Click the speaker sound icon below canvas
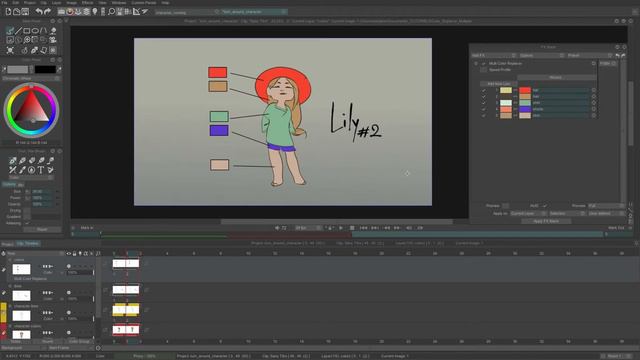 [x=277, y=228]
